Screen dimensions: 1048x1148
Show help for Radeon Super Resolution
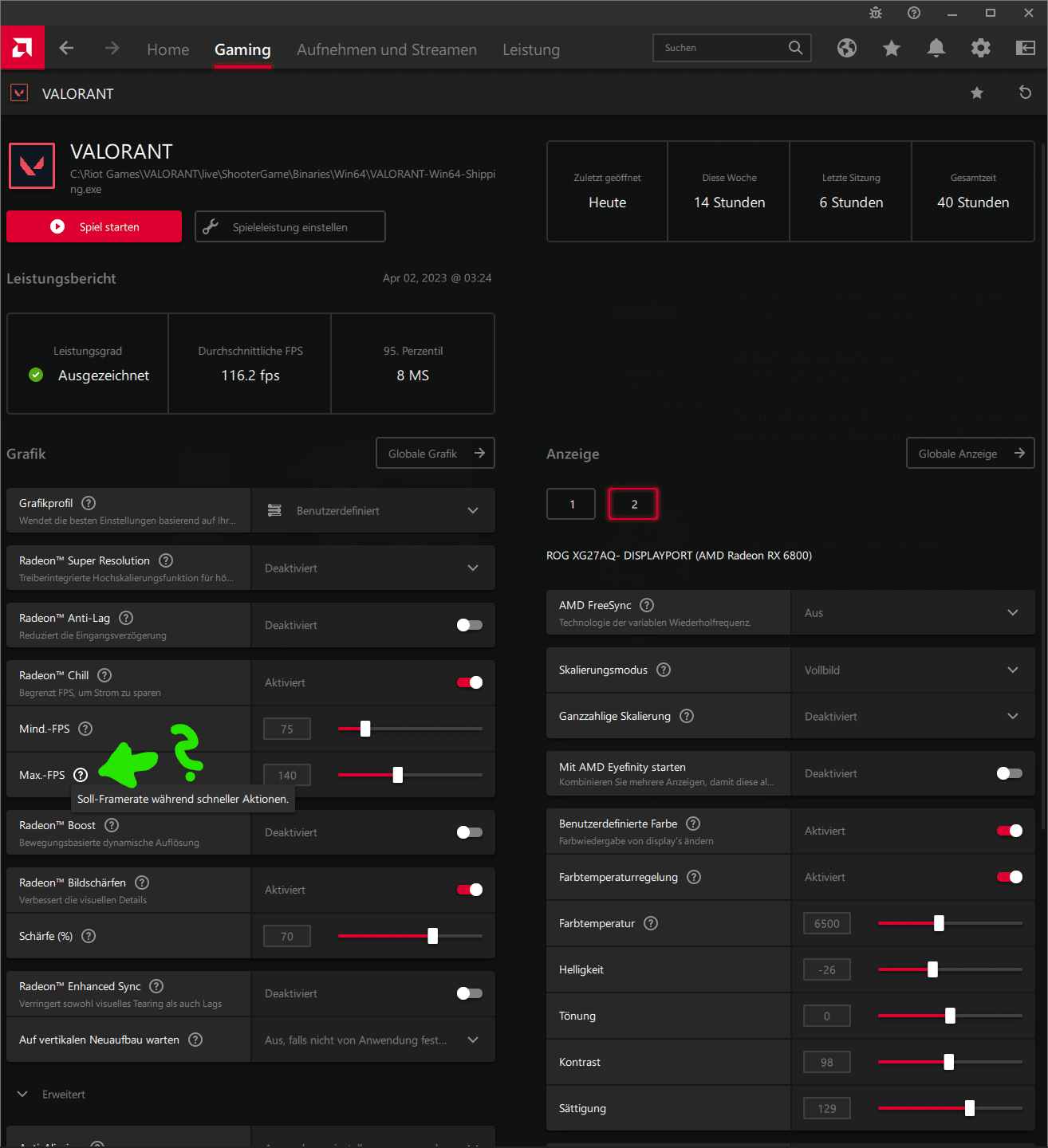166,560
